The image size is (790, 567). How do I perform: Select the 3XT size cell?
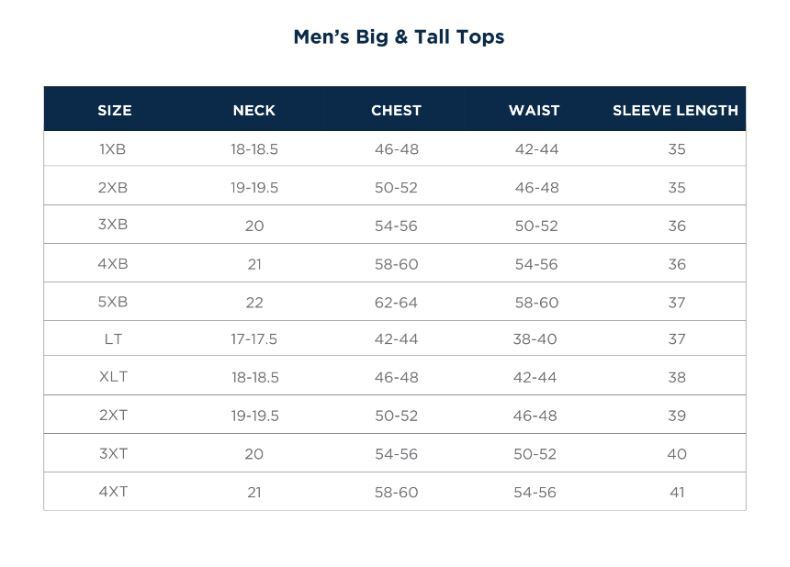click(x=113, y=454)
